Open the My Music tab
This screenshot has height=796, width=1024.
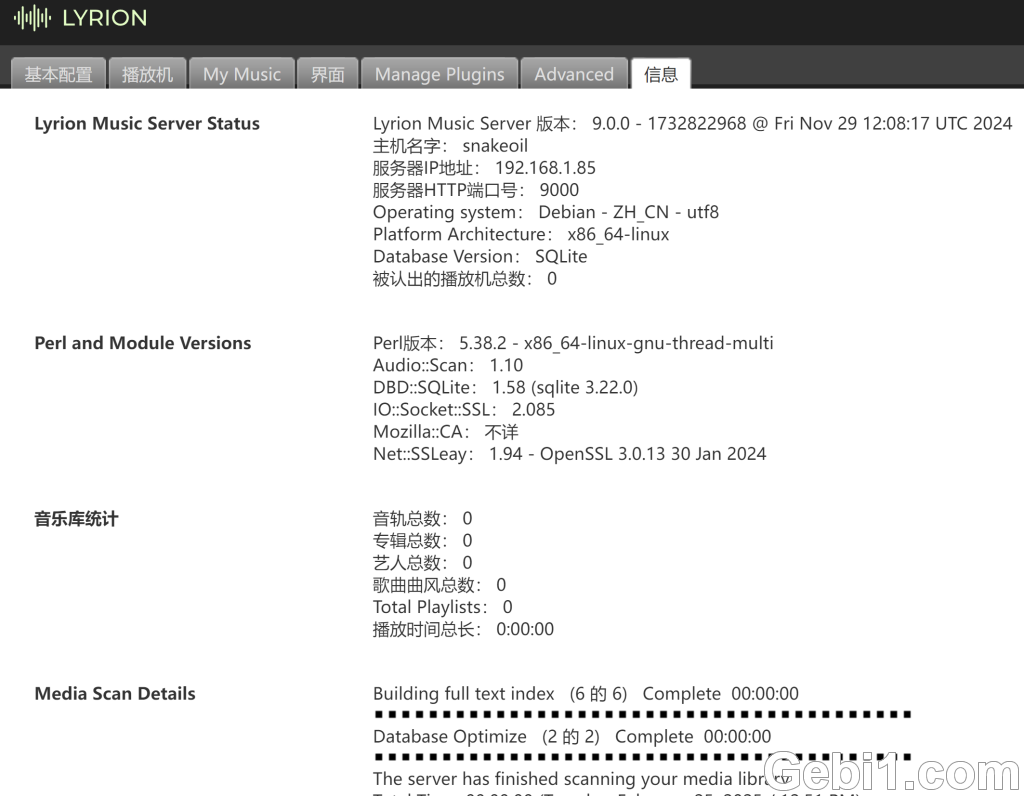point(242,74)
